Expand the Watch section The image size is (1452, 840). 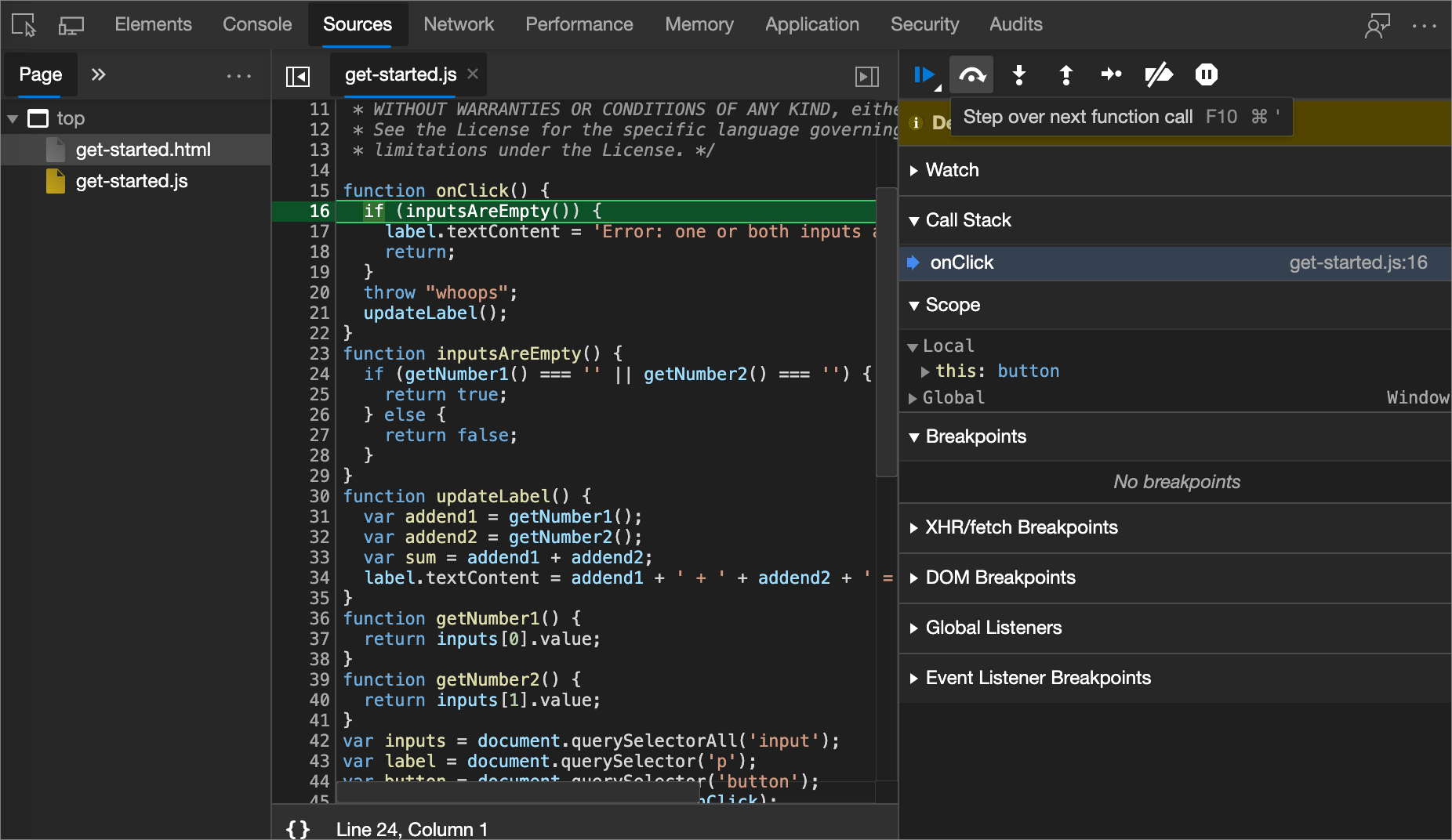952,170
